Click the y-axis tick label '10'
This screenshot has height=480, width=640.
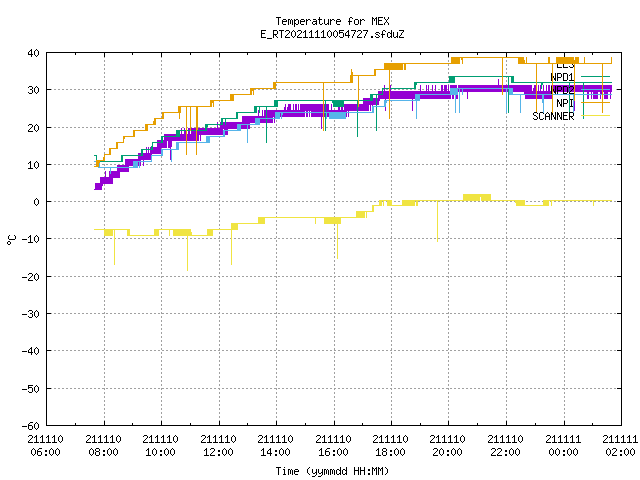coord(33,165)
